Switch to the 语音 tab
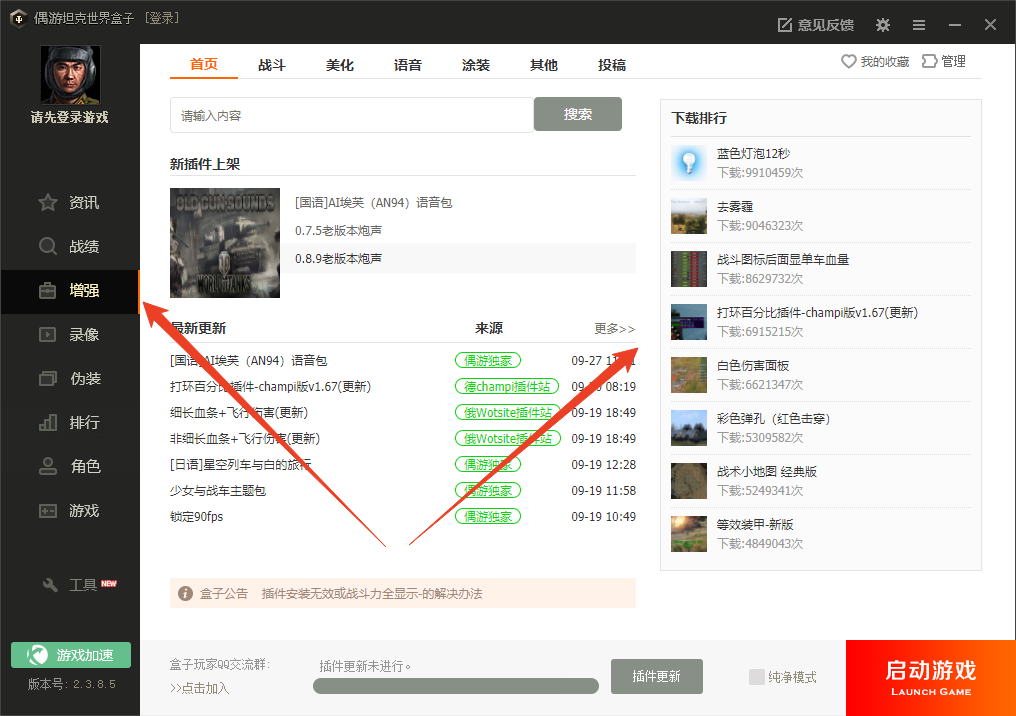Viewport: 1016px width, 716px height. [x=408, y=65]
